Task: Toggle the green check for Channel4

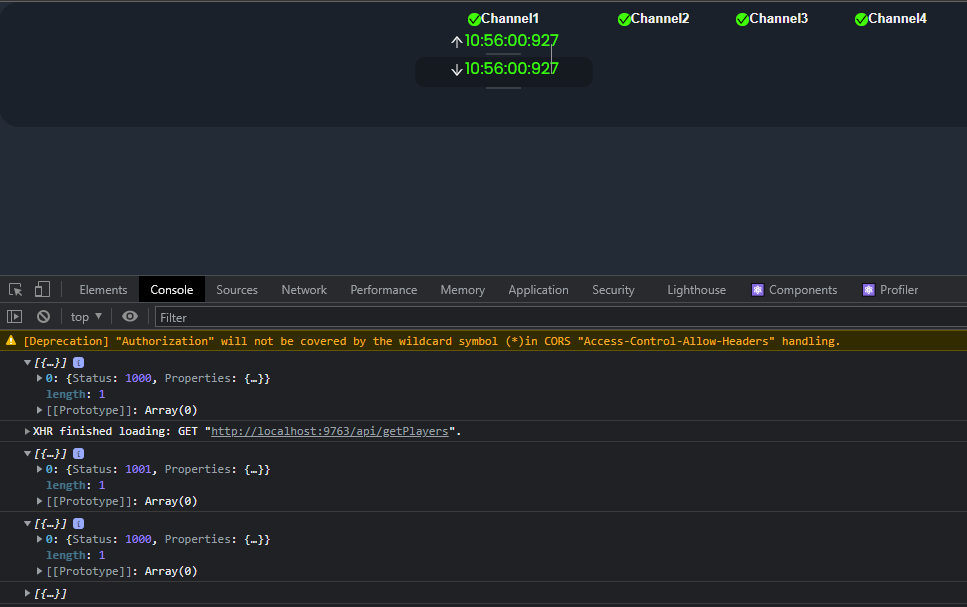Action: [861, 19]
